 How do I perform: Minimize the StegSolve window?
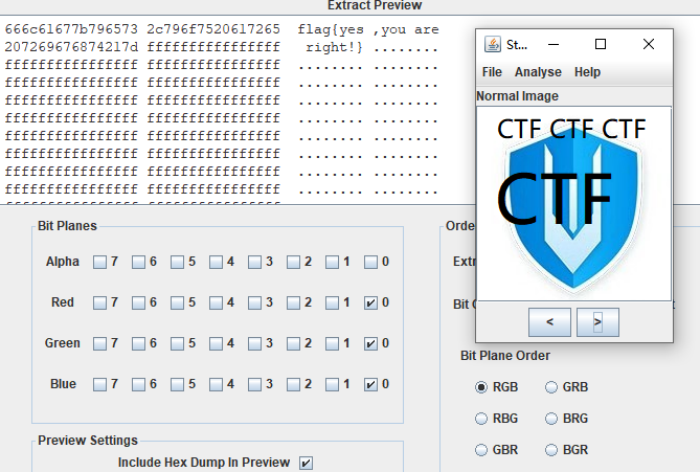(553, 44)
